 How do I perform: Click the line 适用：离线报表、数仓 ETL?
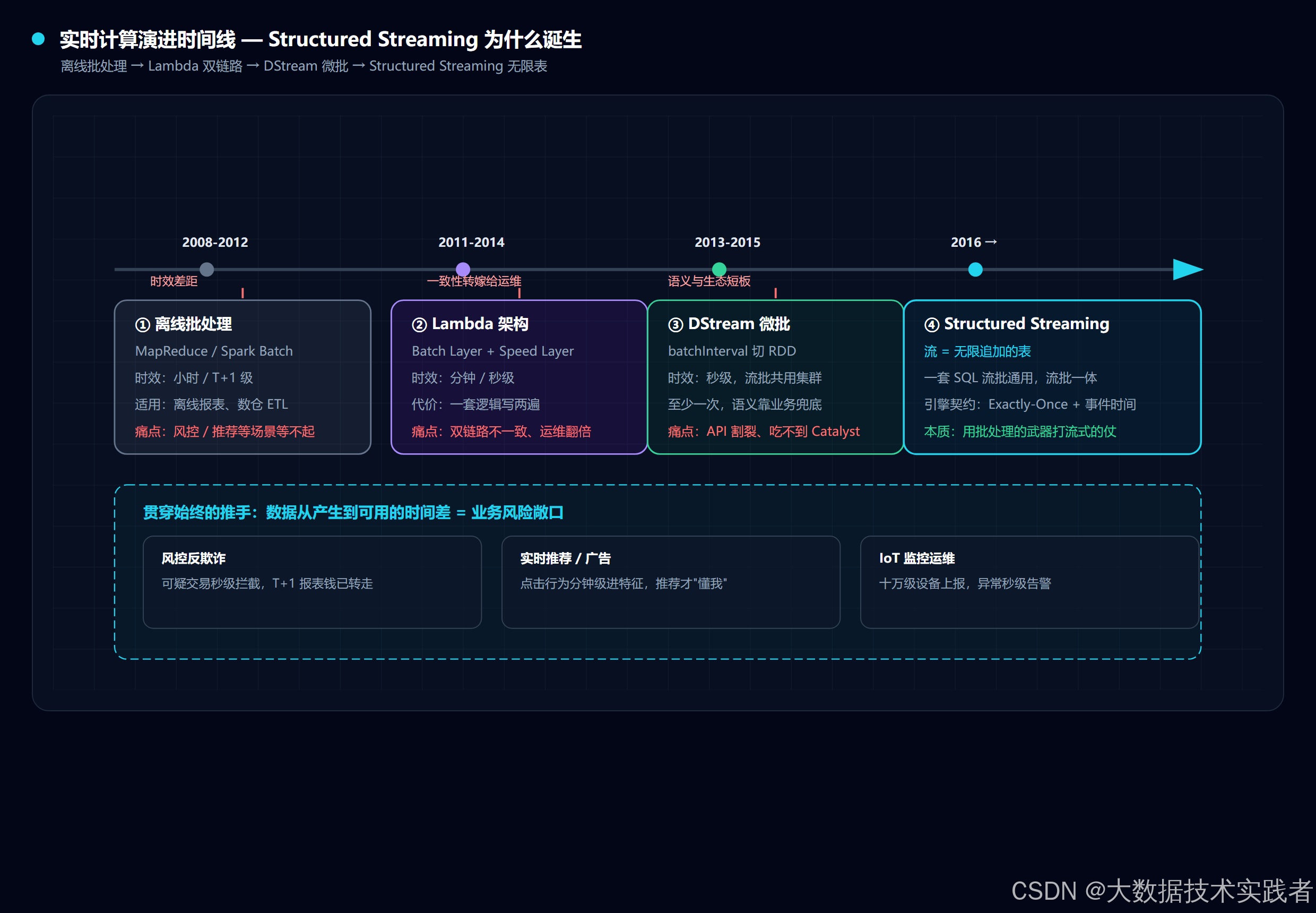[x=212, y=404]
